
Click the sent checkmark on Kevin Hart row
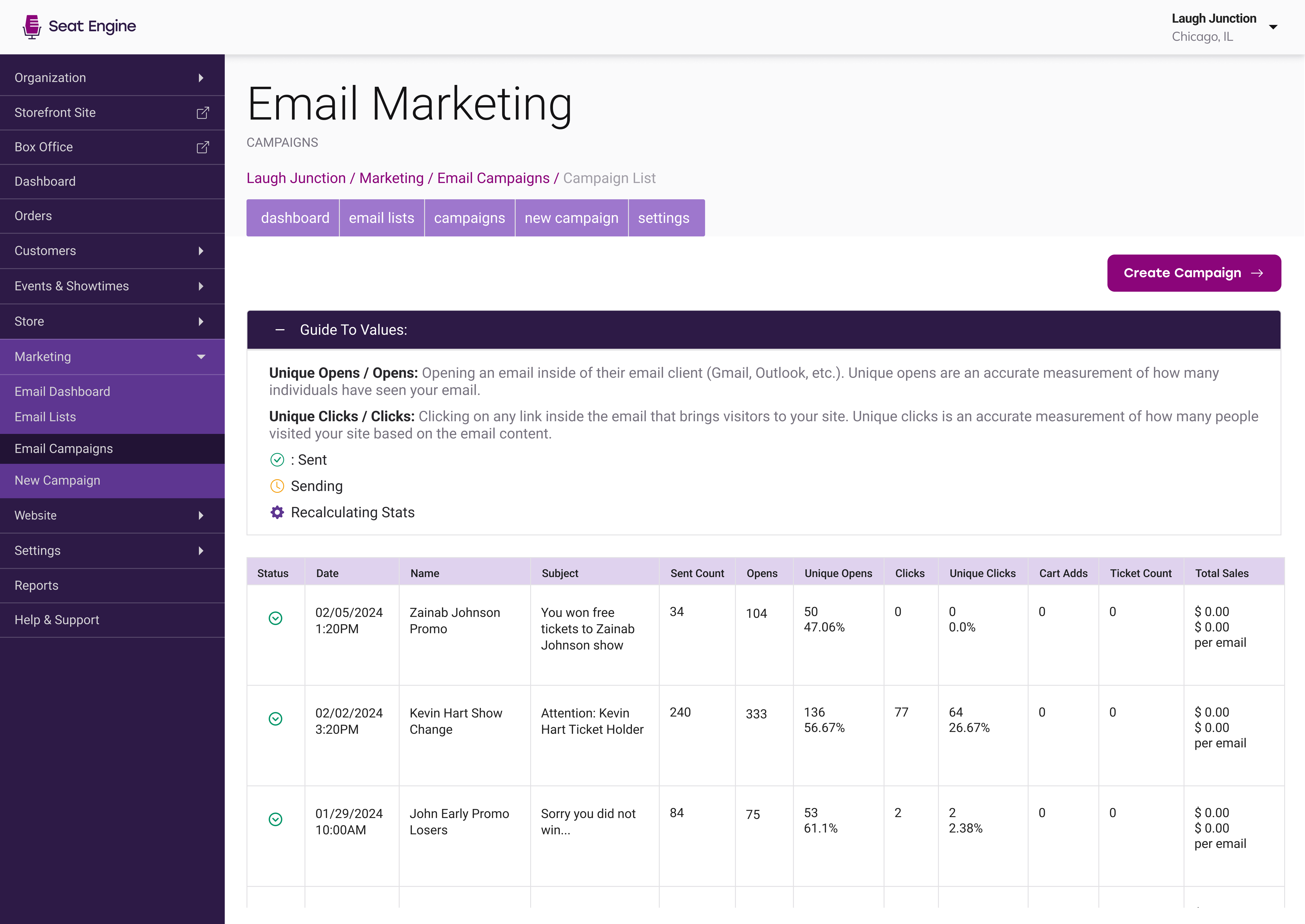tap(275, 719)
